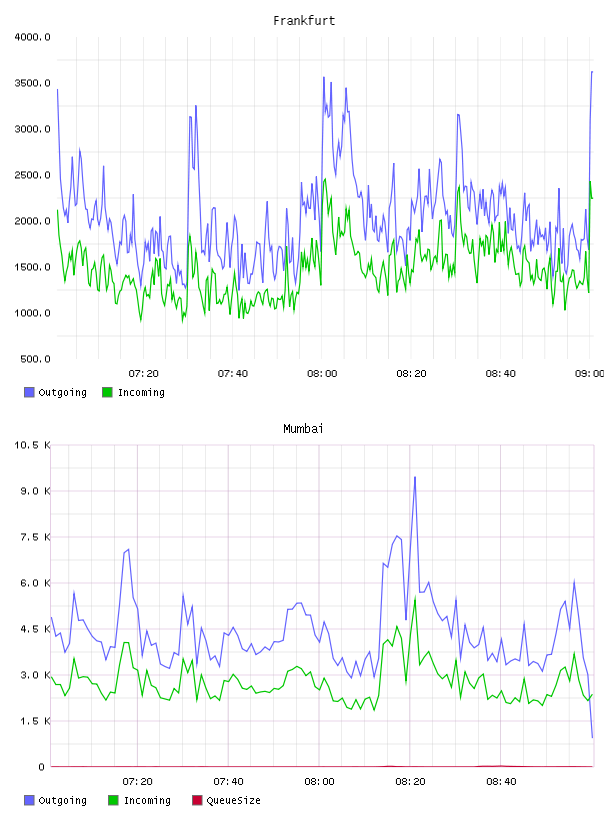The height and width of the screenshot is (816, 608).
Task: Click the green Incoming swatch in the Mumbai legend
Action: coord(113,800)
